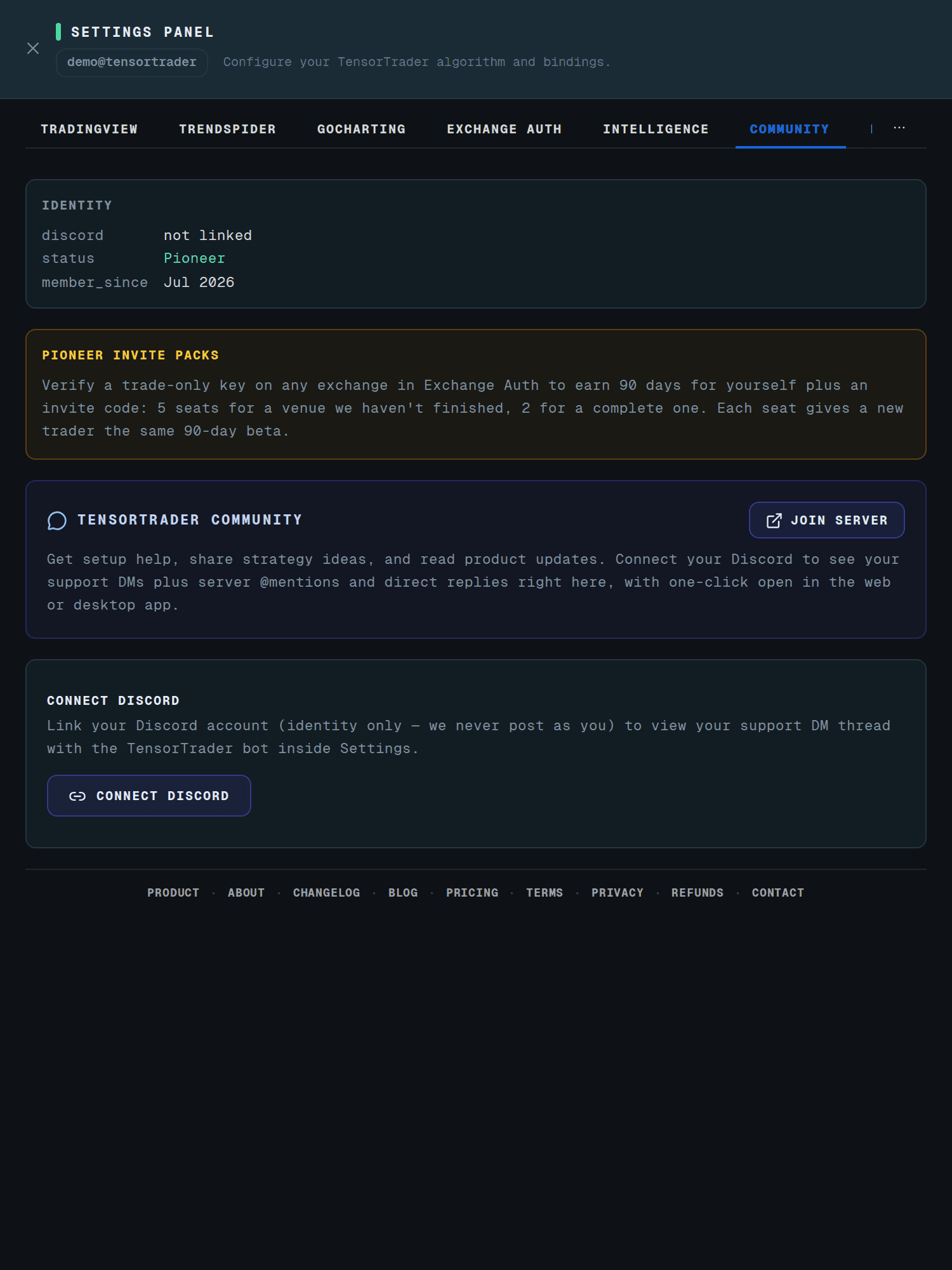The width and height of the screenshot is (952, 1270).
Task: Click the green Settings Panel accent marker
Action: [58, 32]
